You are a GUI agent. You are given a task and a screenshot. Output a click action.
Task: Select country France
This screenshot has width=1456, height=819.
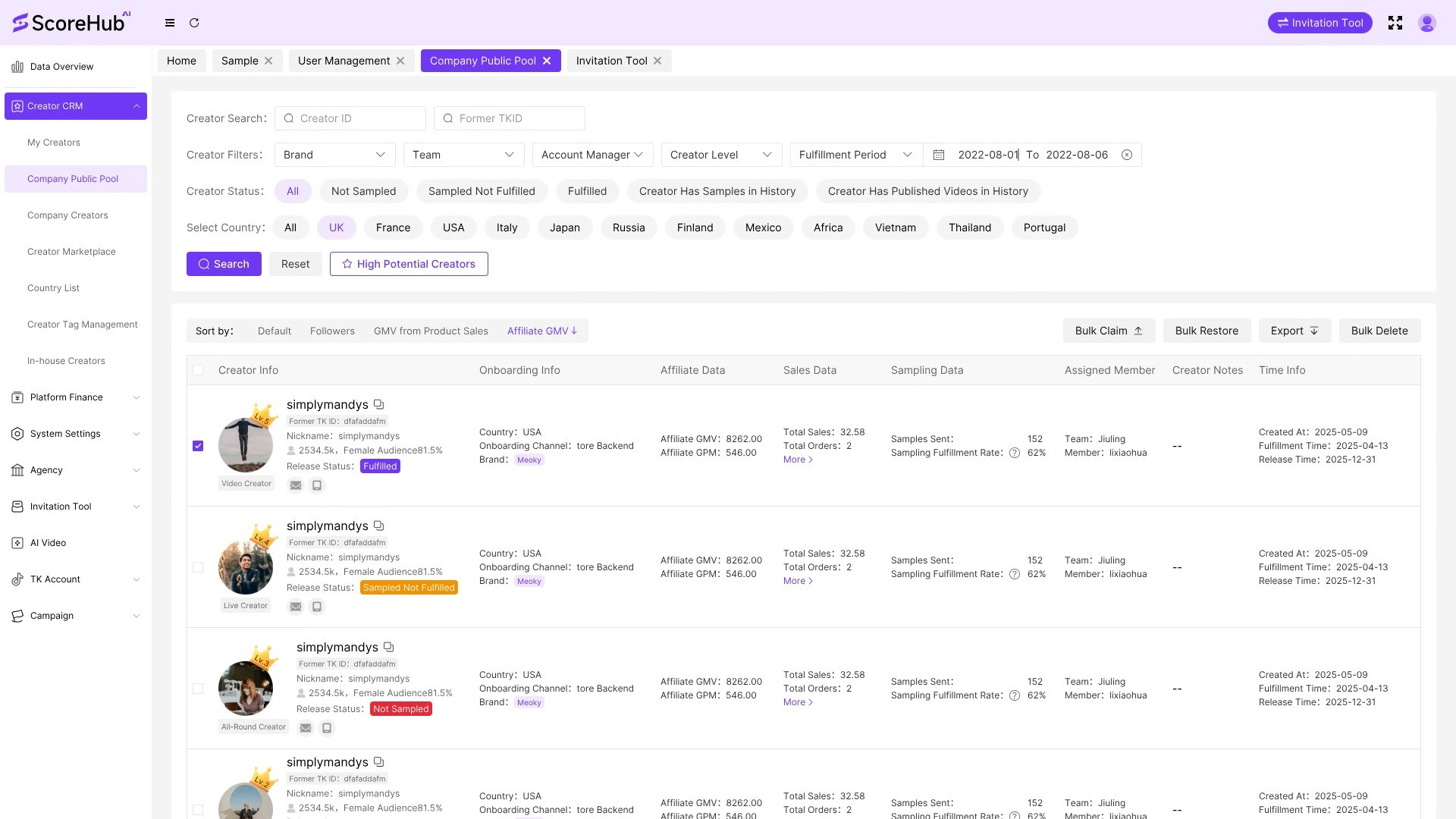click(x=393, y=227)
